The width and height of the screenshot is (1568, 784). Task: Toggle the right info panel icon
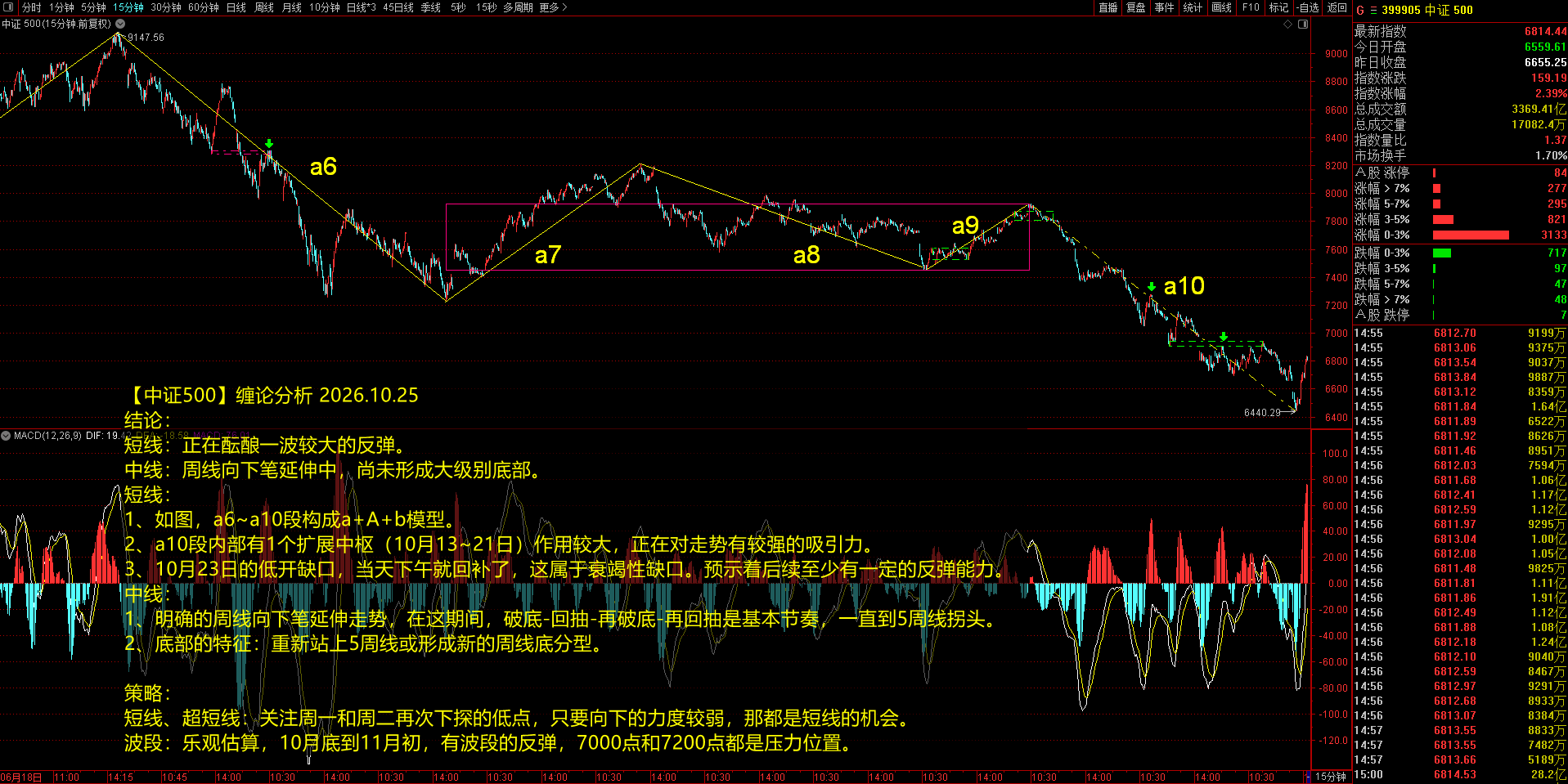pos(1303,24)
